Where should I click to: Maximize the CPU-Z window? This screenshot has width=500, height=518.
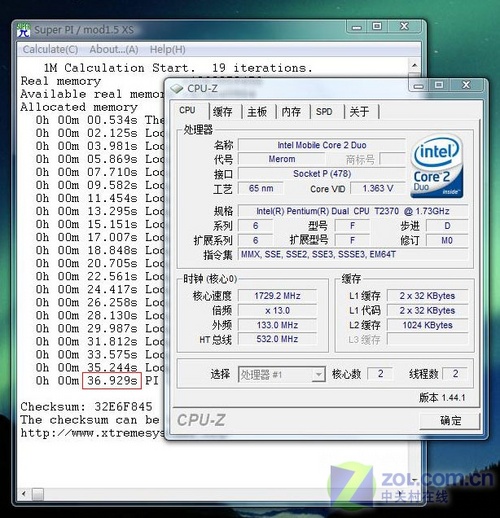click(439, 86)
